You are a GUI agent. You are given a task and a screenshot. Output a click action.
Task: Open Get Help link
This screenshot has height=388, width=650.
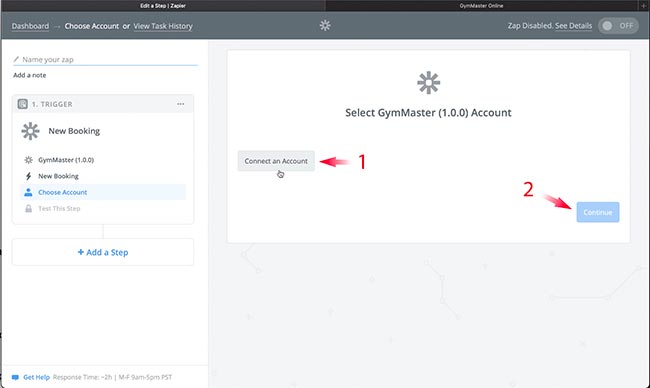pos(36,377)
